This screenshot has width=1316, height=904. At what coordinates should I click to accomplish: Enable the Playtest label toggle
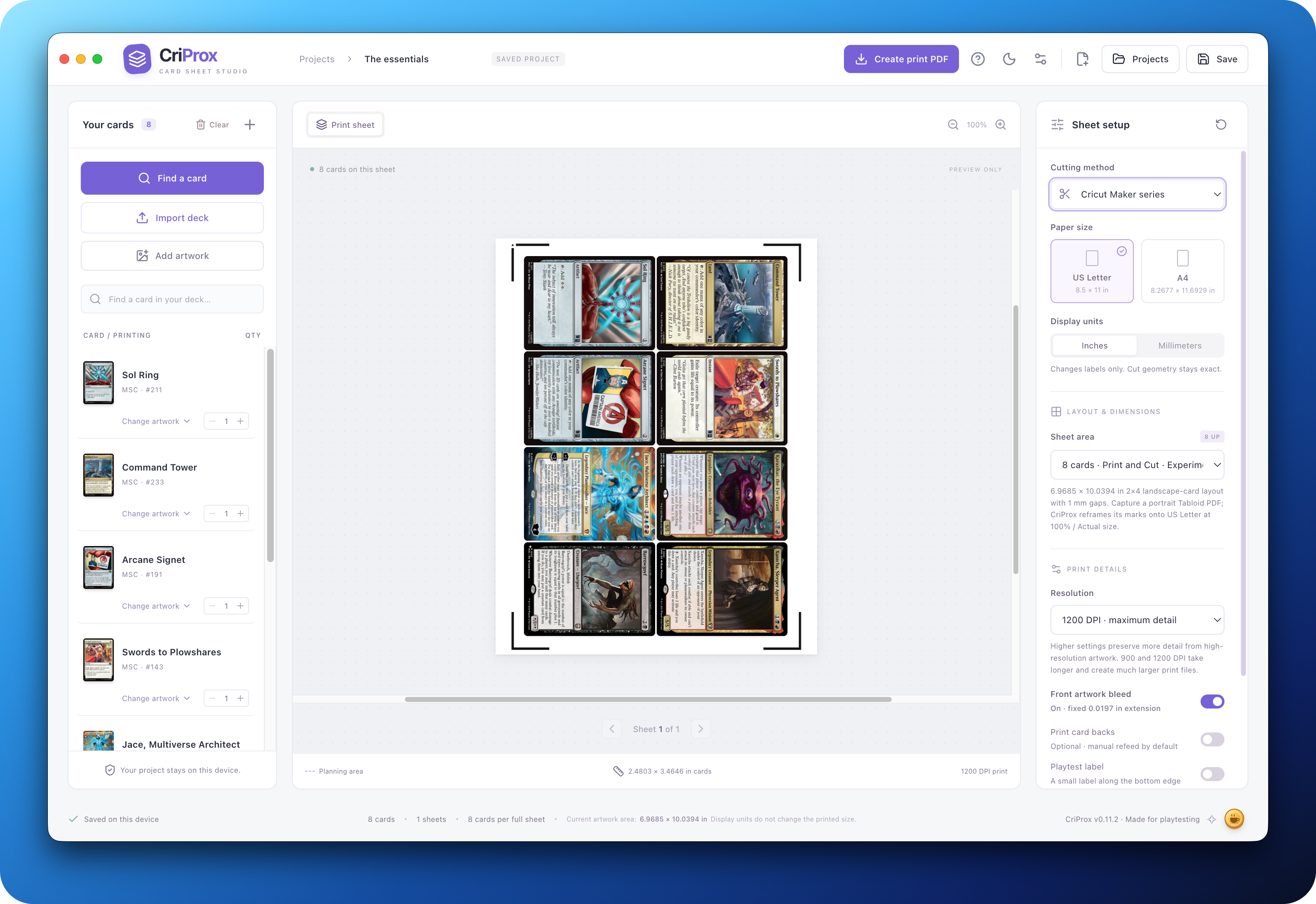point(1212,774)
